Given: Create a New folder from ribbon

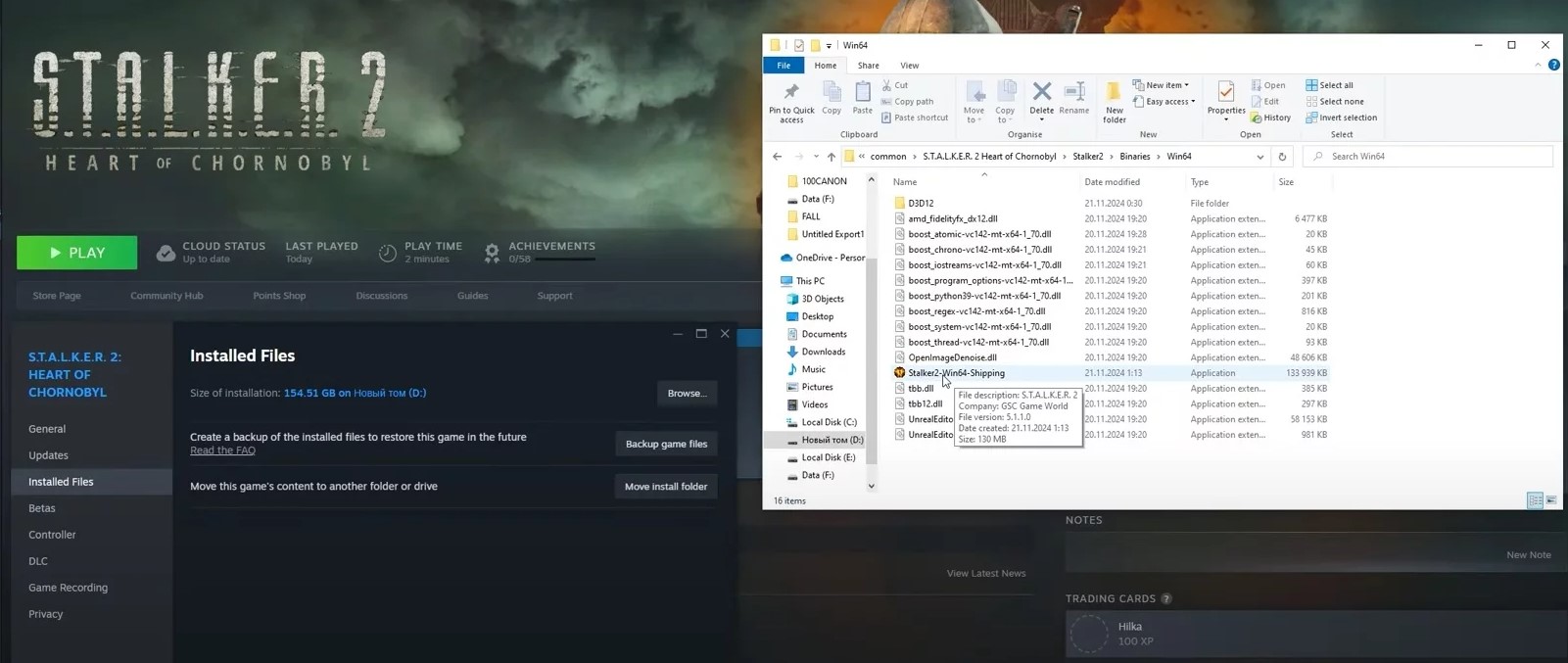Looking at the screenshot, I should click(1114, 96).
